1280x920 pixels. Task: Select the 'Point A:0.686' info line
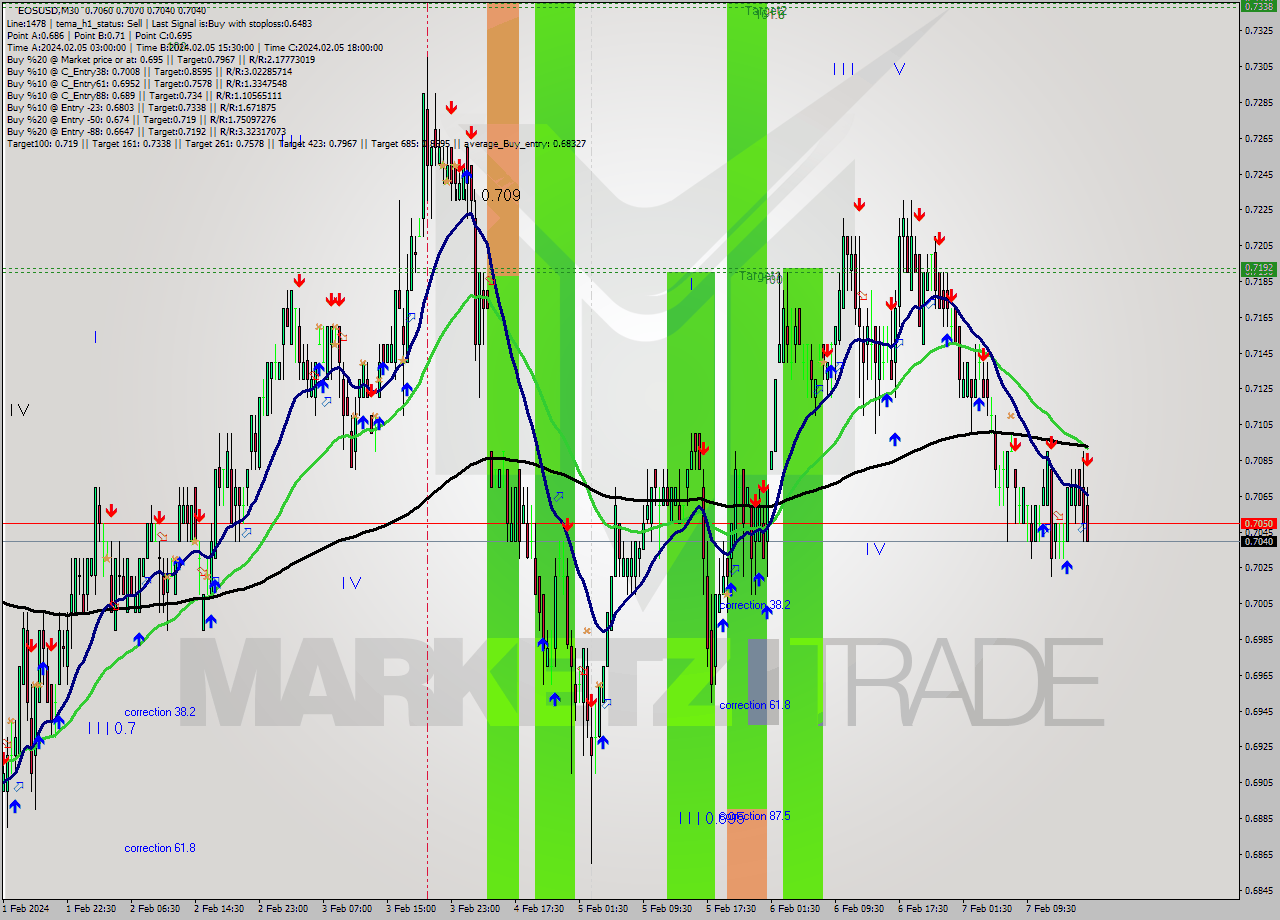tap(99, 35)
